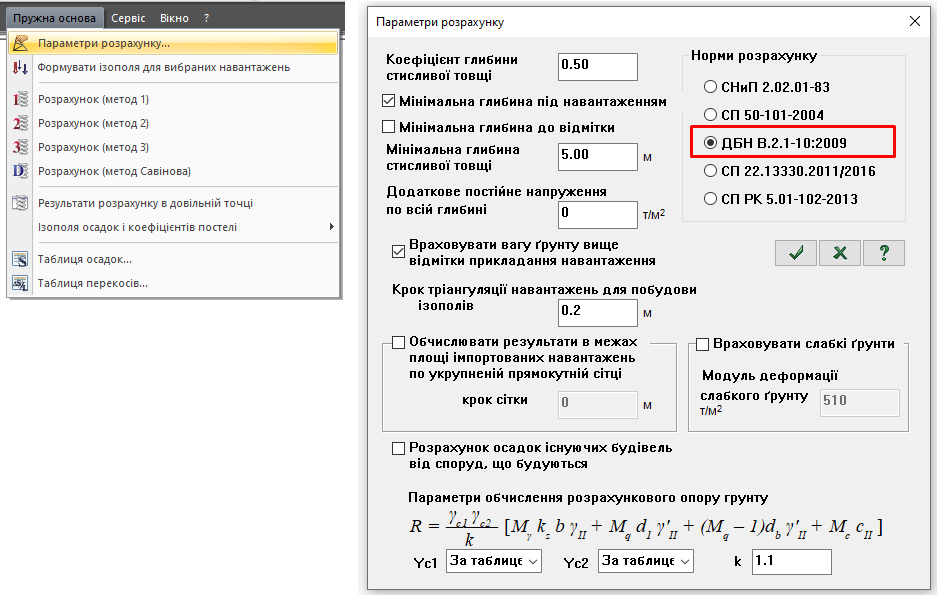Confirm dialog with green checkmark button
This screenshot has height=595, width=939.
796,253
